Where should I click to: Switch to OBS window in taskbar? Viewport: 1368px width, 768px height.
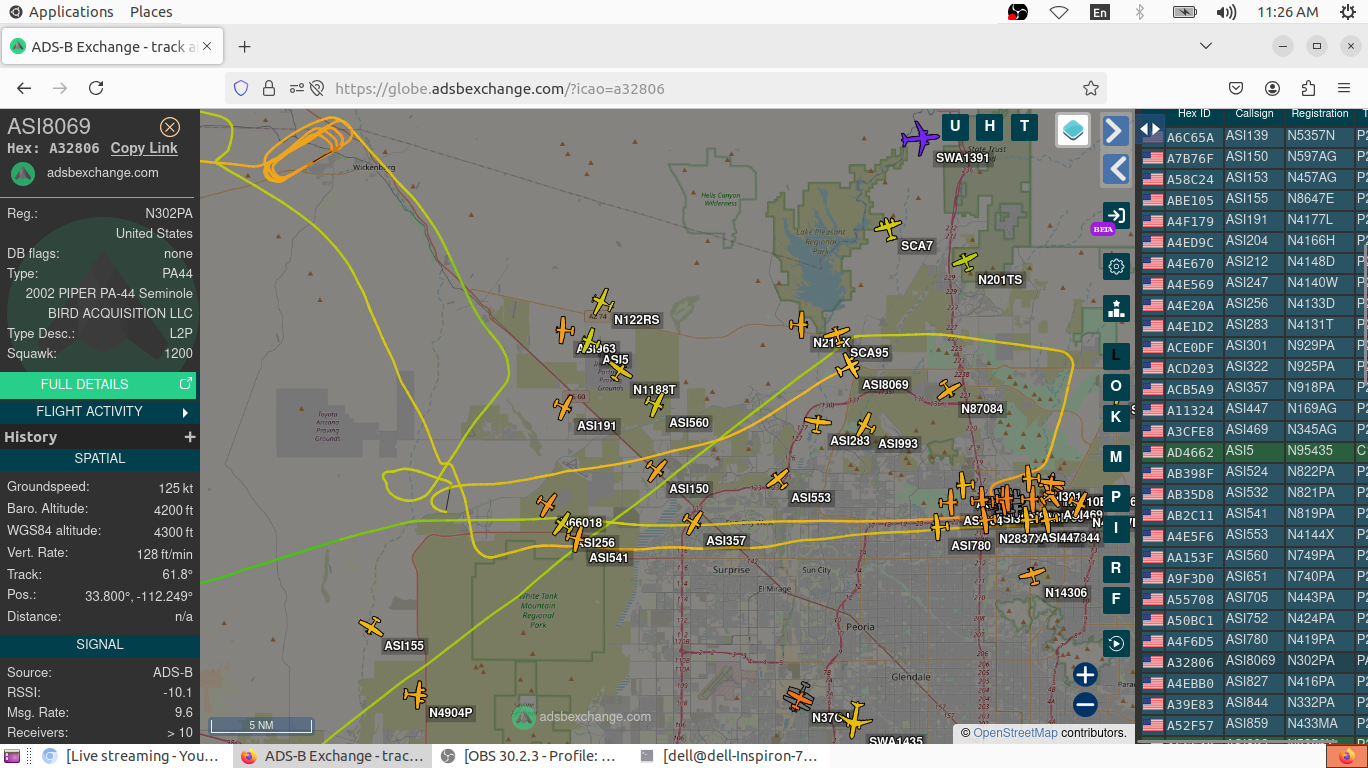[532, 756]
